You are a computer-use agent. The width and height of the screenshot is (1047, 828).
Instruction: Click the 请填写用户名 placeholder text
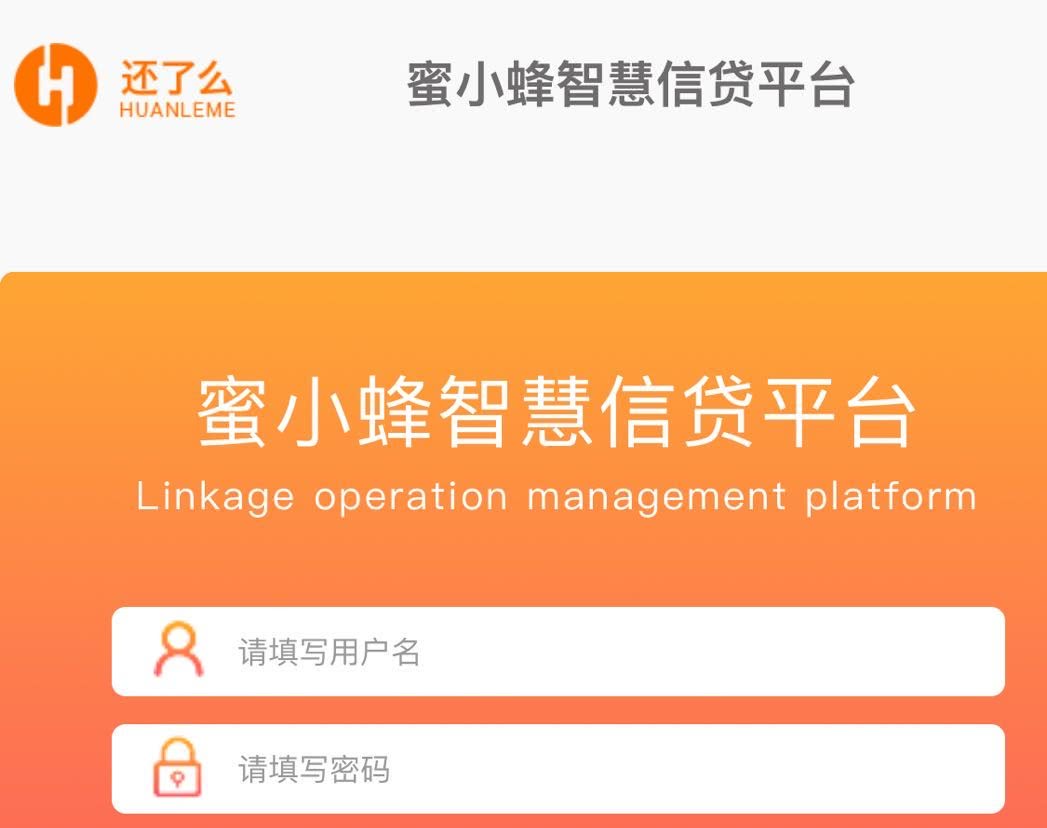(329, 652)
